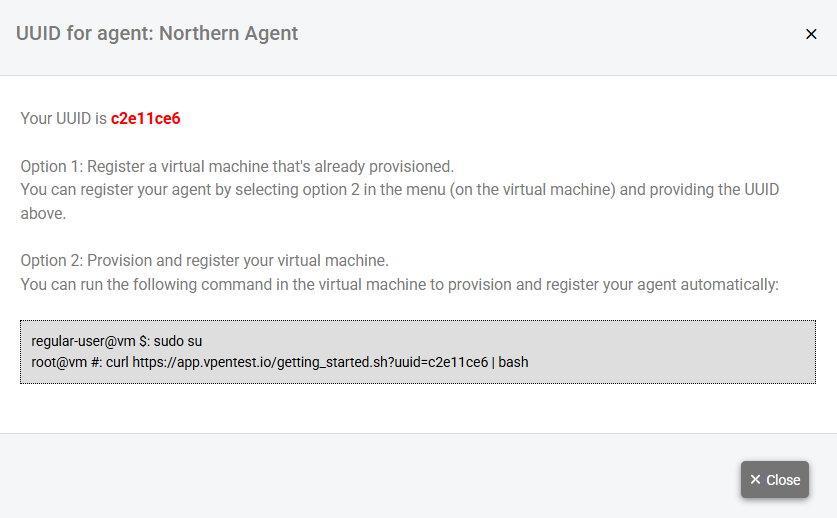Click the dialog title 'UUID for agent'
Image resolution: width=837 pixels, height=518 pixels.
click(x=84, y=33)
